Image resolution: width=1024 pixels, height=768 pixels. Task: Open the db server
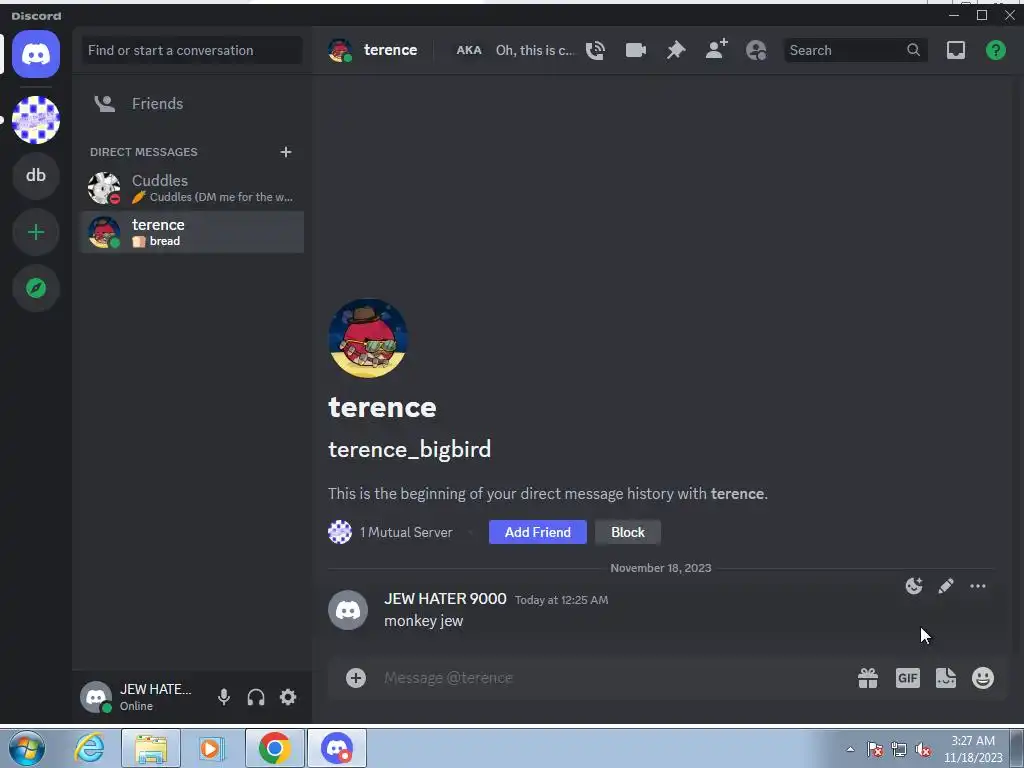tap(36, 176)
